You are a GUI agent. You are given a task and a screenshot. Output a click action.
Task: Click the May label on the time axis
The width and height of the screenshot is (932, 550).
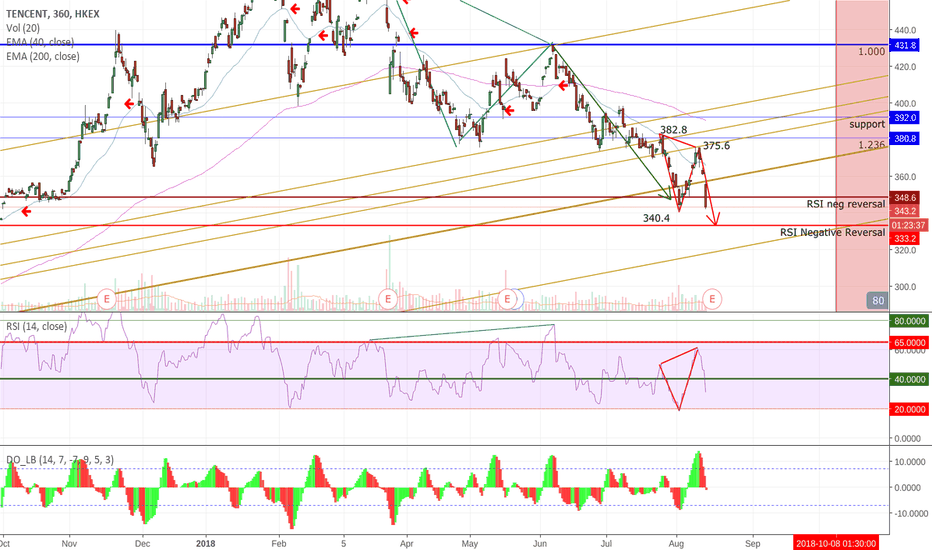pyautogui.click(x=470, y=543)
